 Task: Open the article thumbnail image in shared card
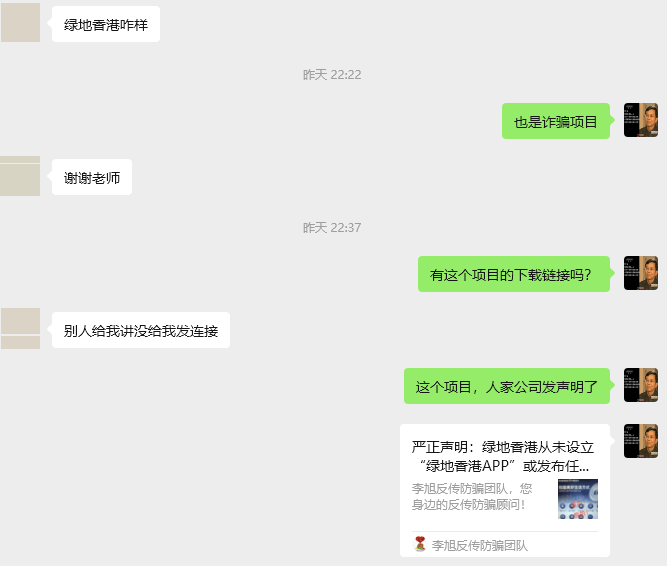tap(578, 499)
